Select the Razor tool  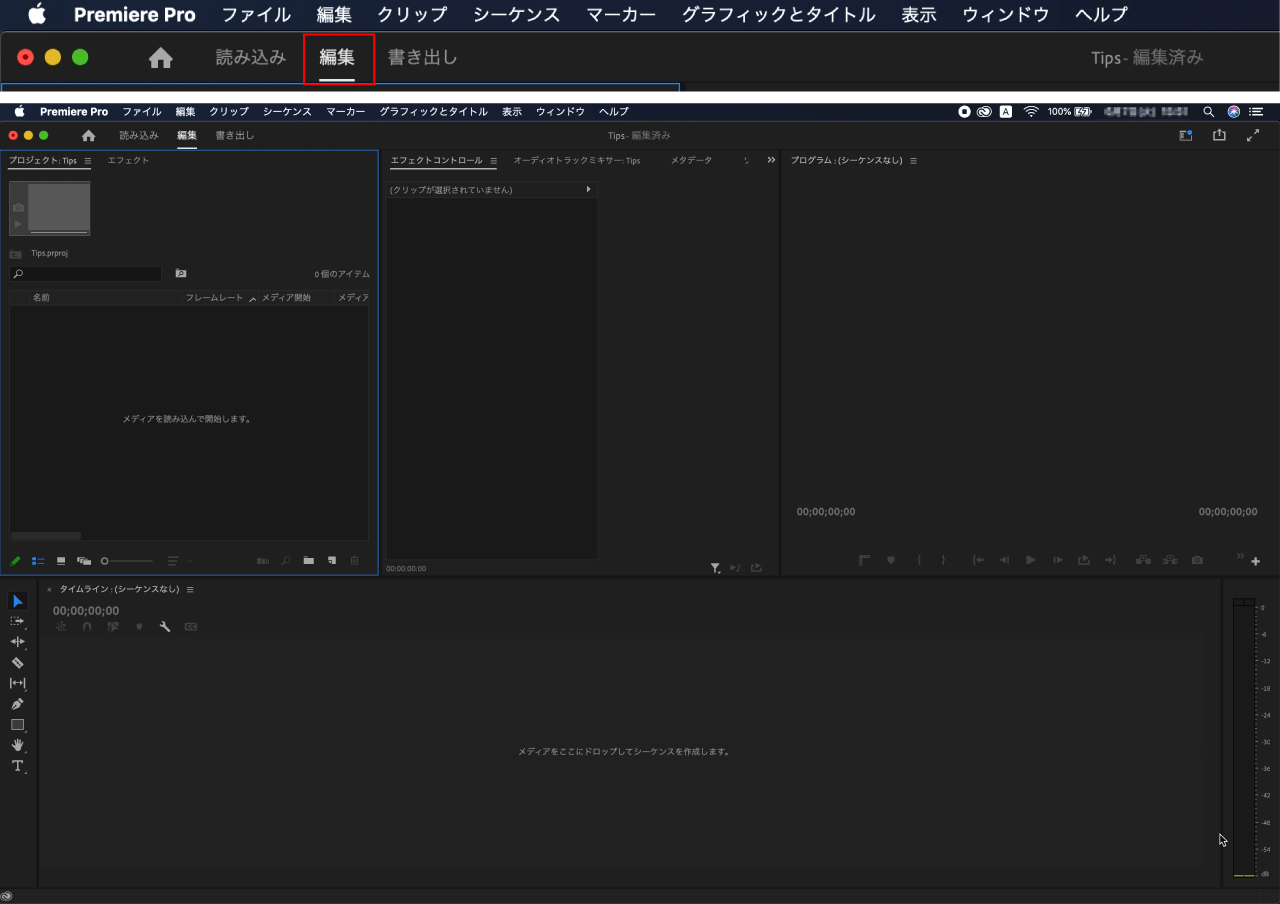[x=18, y=663]
